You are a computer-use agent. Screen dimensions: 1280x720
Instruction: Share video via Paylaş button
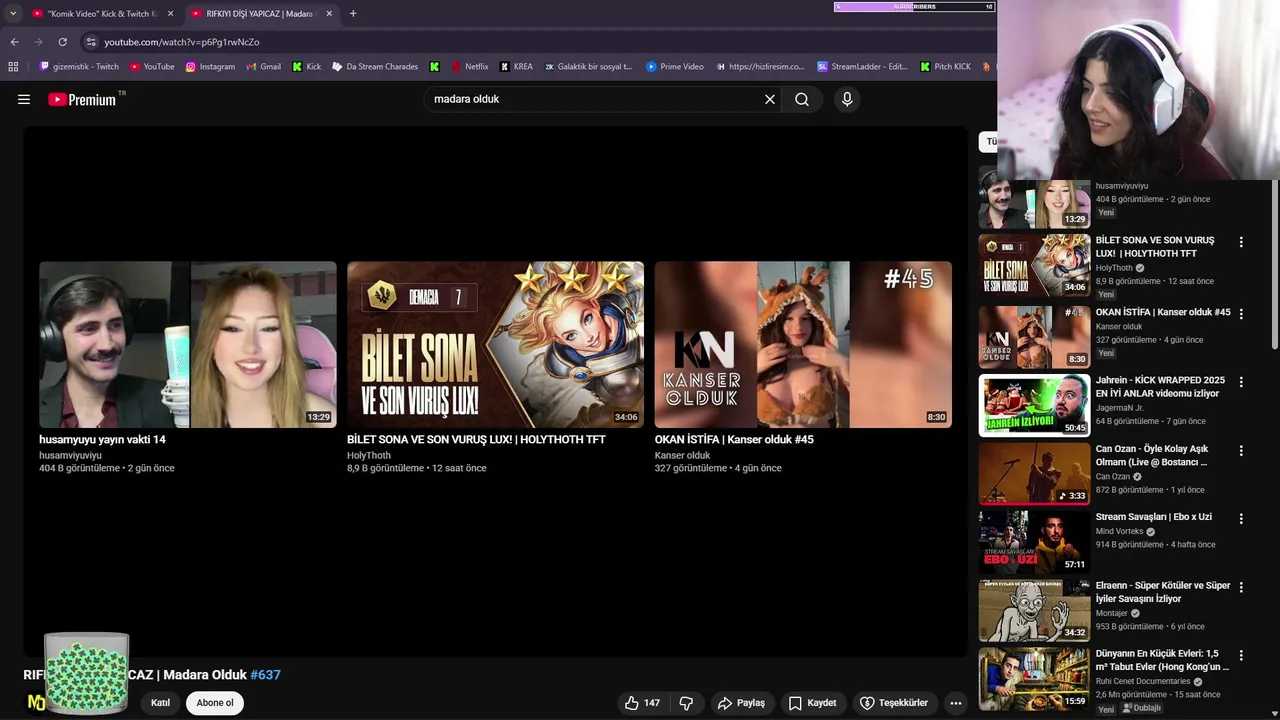[x=741, y=703]
